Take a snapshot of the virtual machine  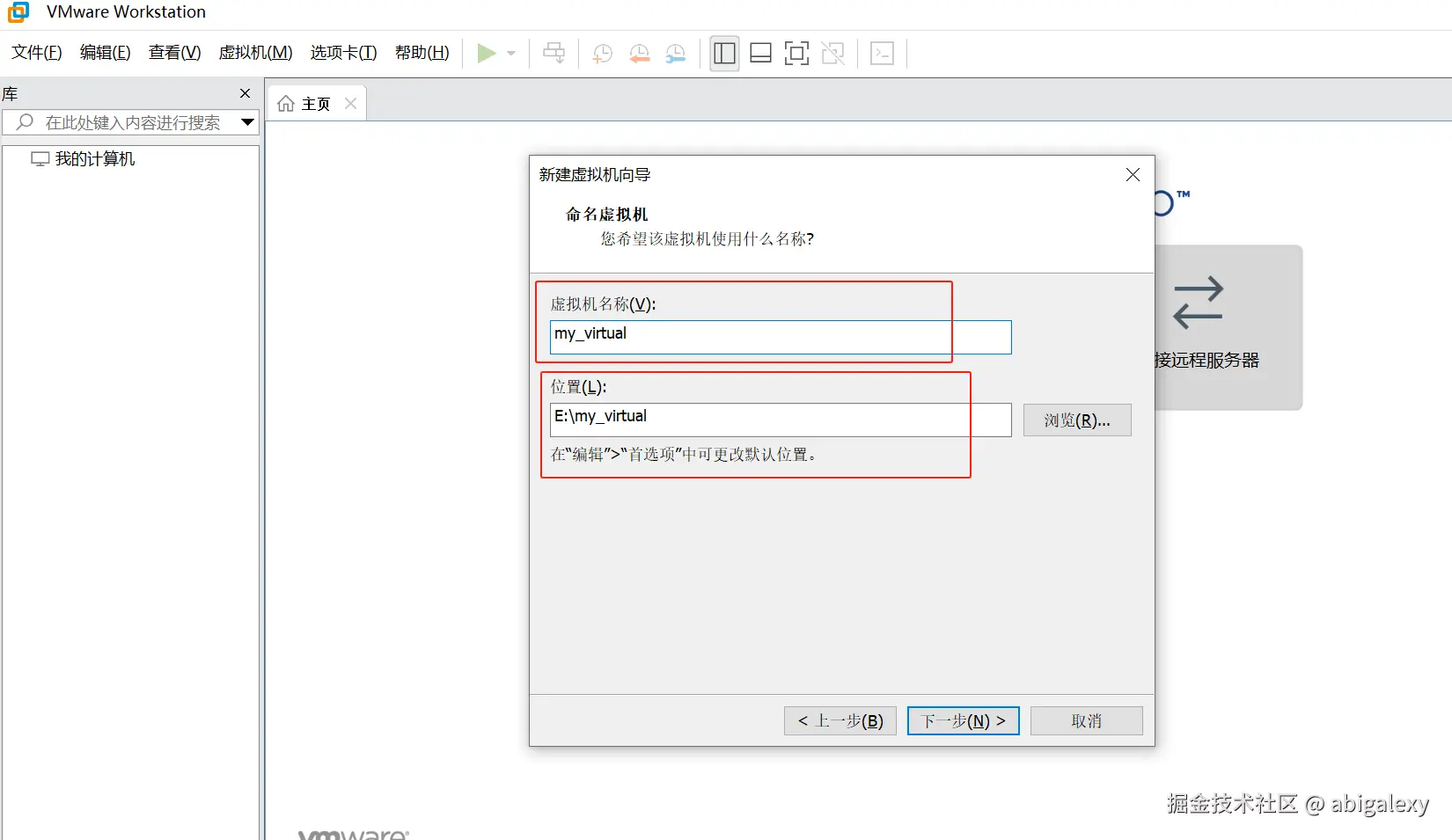(602, 53)
